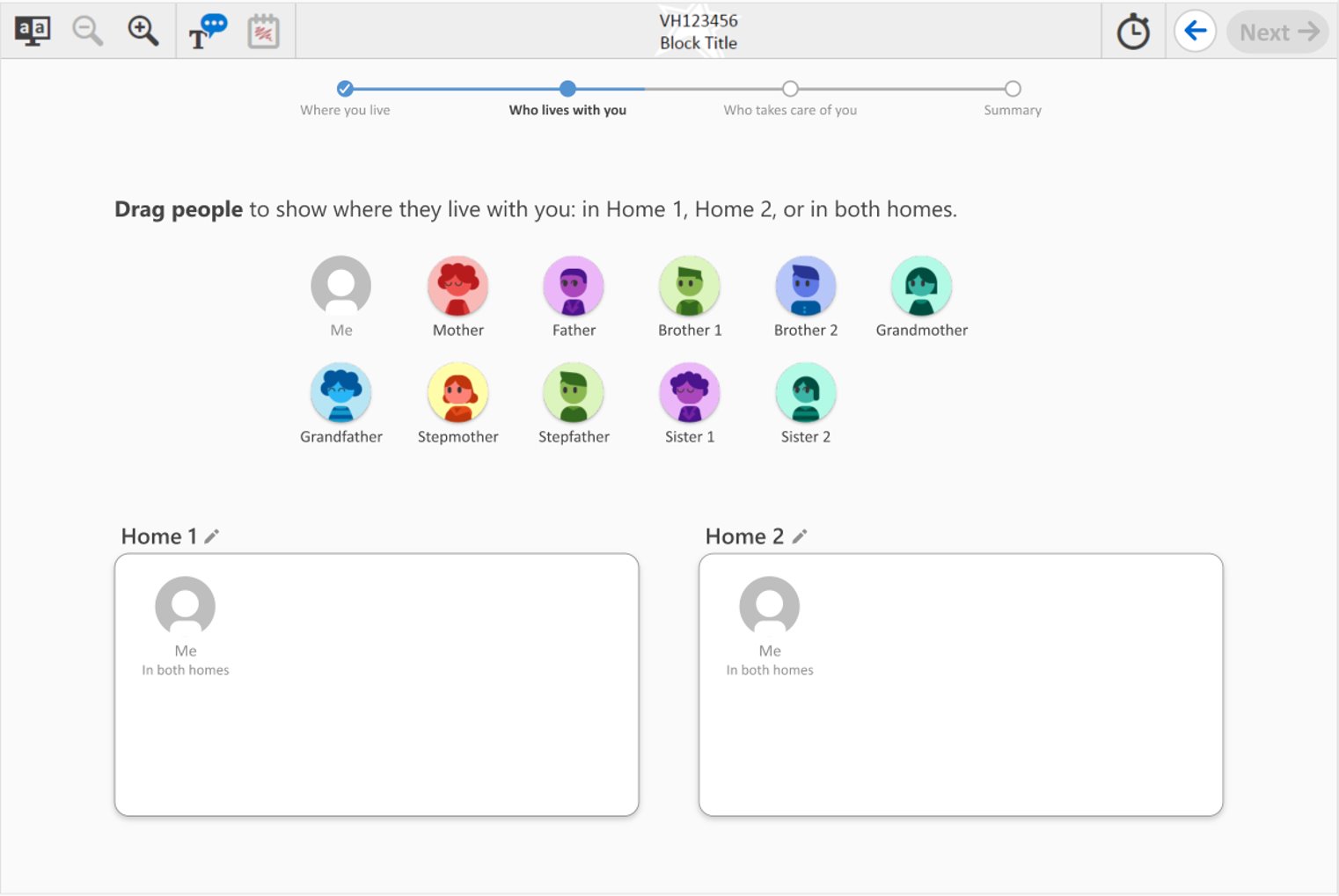Pick the Father avatar
1339x896 pixels.
[x=574, y=286]
